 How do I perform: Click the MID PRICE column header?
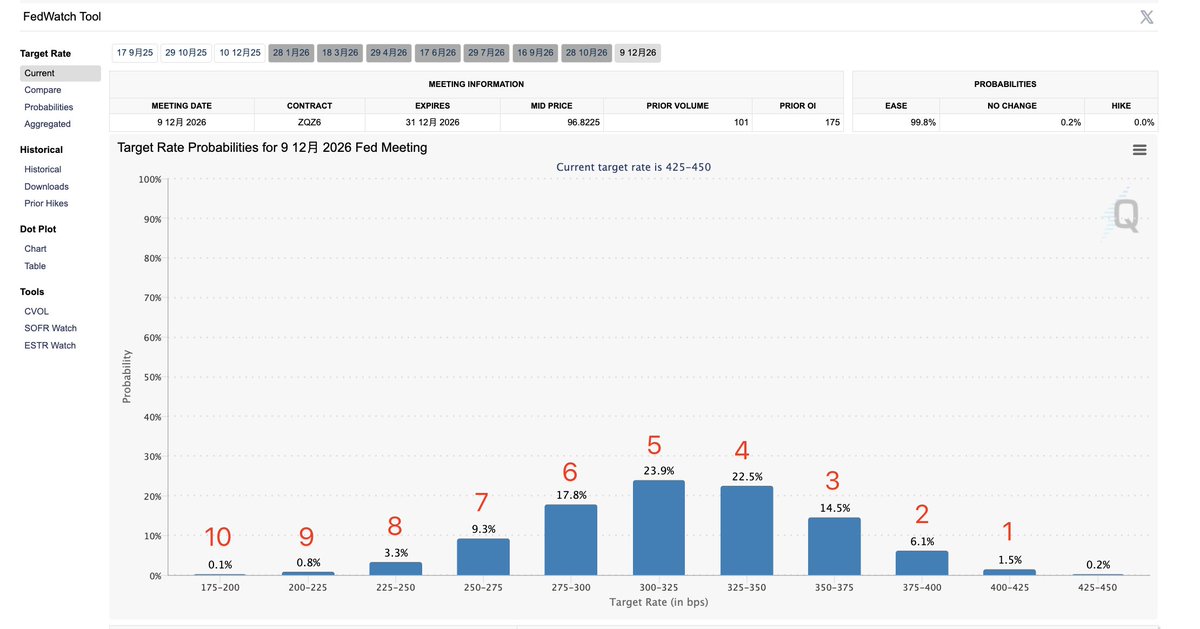(552, 105)
